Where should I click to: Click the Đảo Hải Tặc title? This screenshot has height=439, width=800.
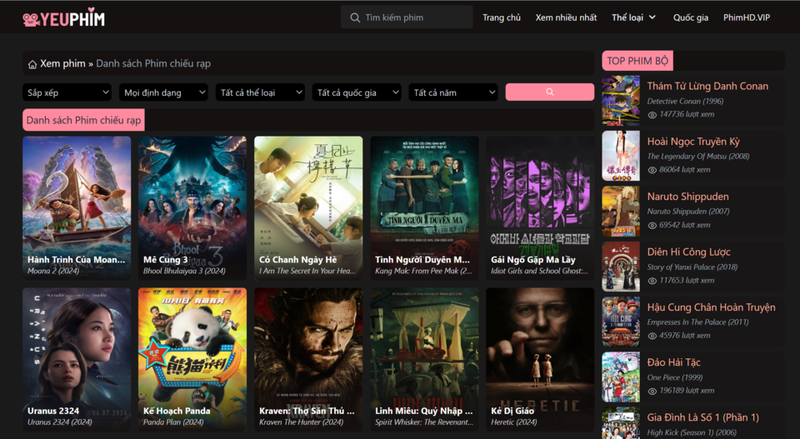pyautogui.click(x=673, y=362)
